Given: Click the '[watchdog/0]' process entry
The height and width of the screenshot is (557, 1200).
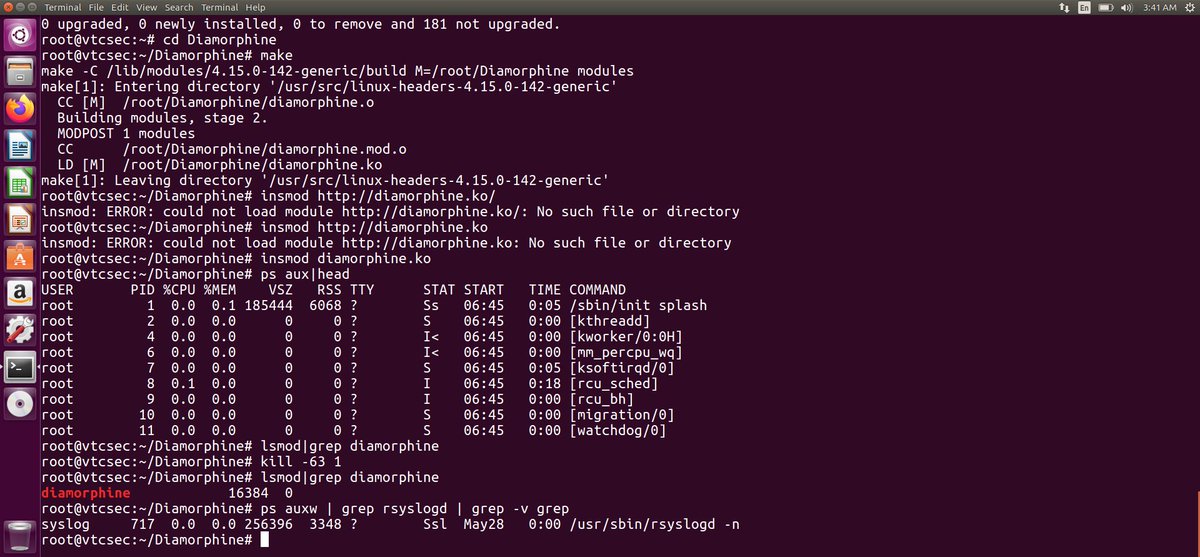Looking at the screenshot, I should (x=618, y=431).
